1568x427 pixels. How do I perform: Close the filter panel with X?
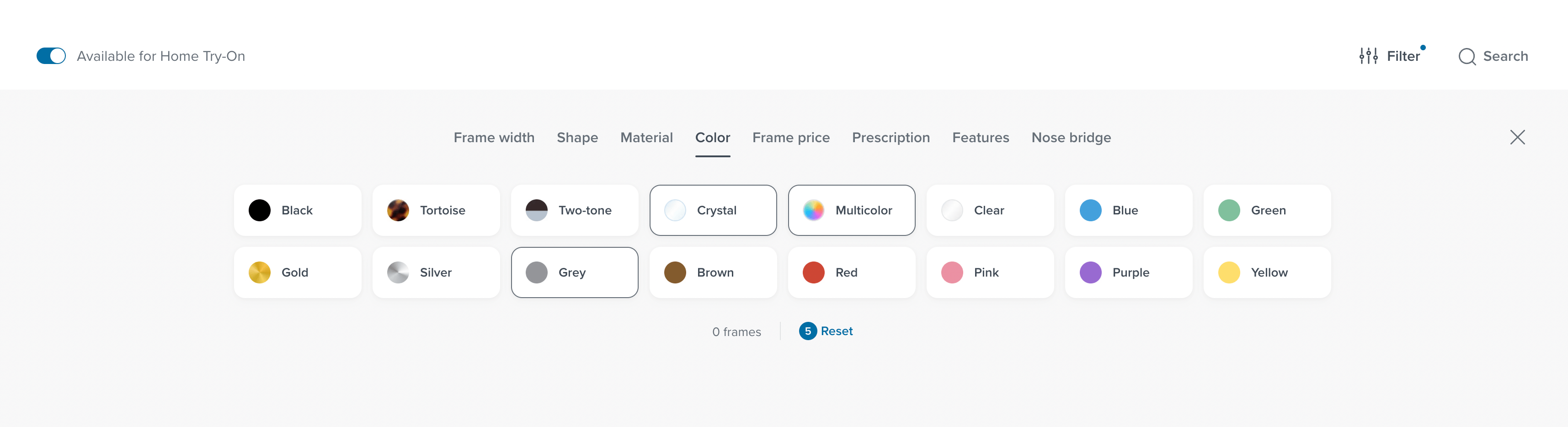pos(1517,137)
